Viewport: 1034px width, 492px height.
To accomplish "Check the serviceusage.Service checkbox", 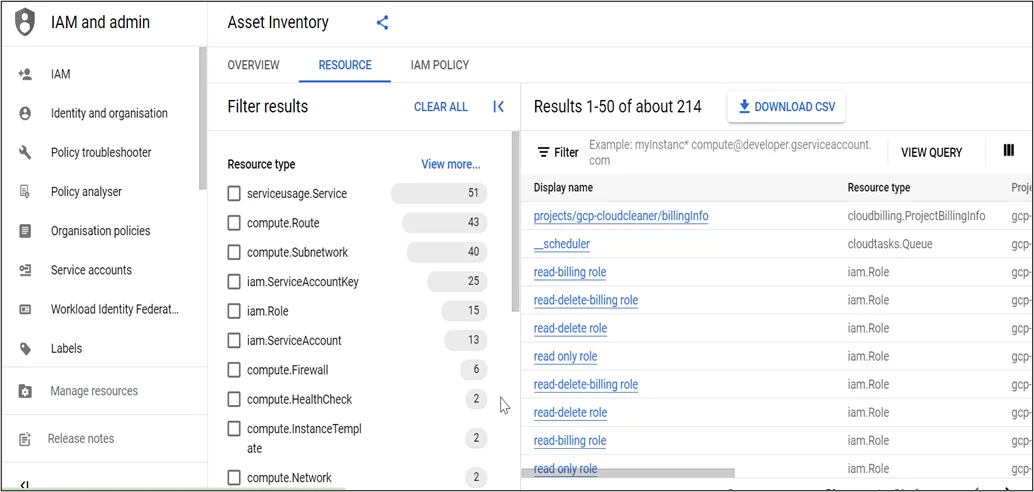I will tap(234, 193).
